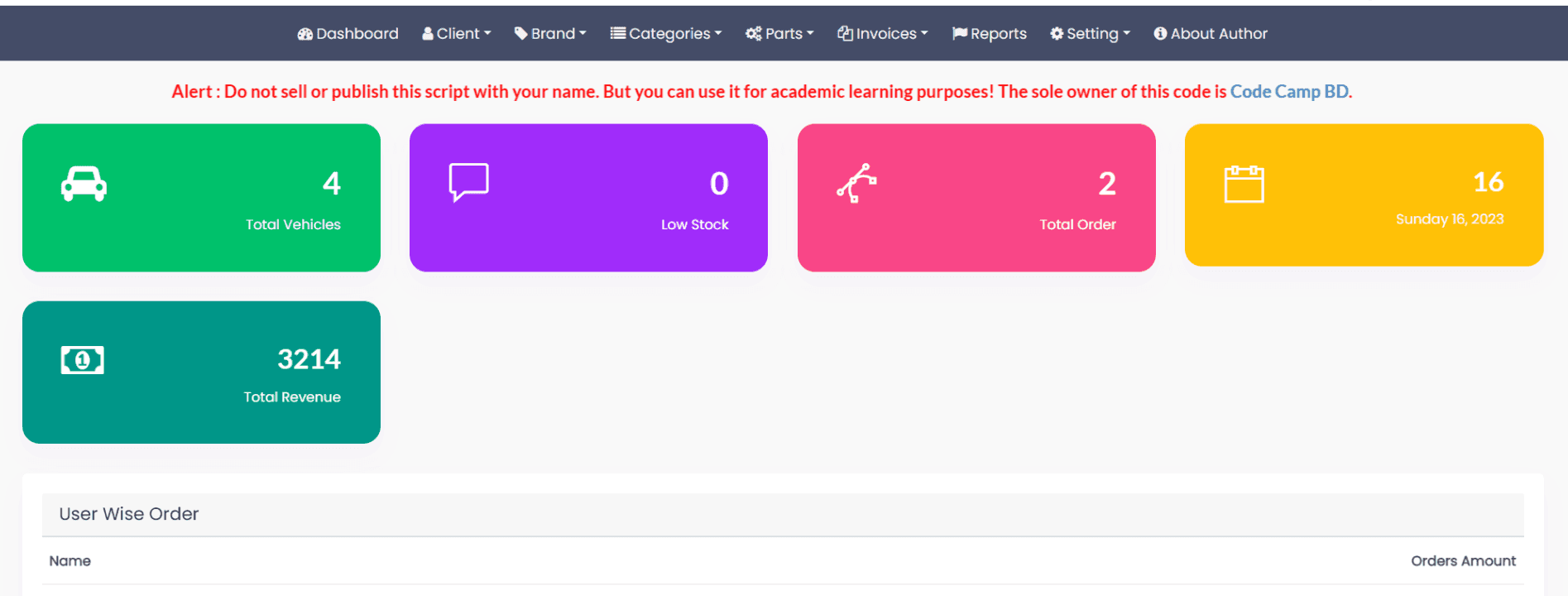Click the vector path icon on Total Order card

point(856,183)
